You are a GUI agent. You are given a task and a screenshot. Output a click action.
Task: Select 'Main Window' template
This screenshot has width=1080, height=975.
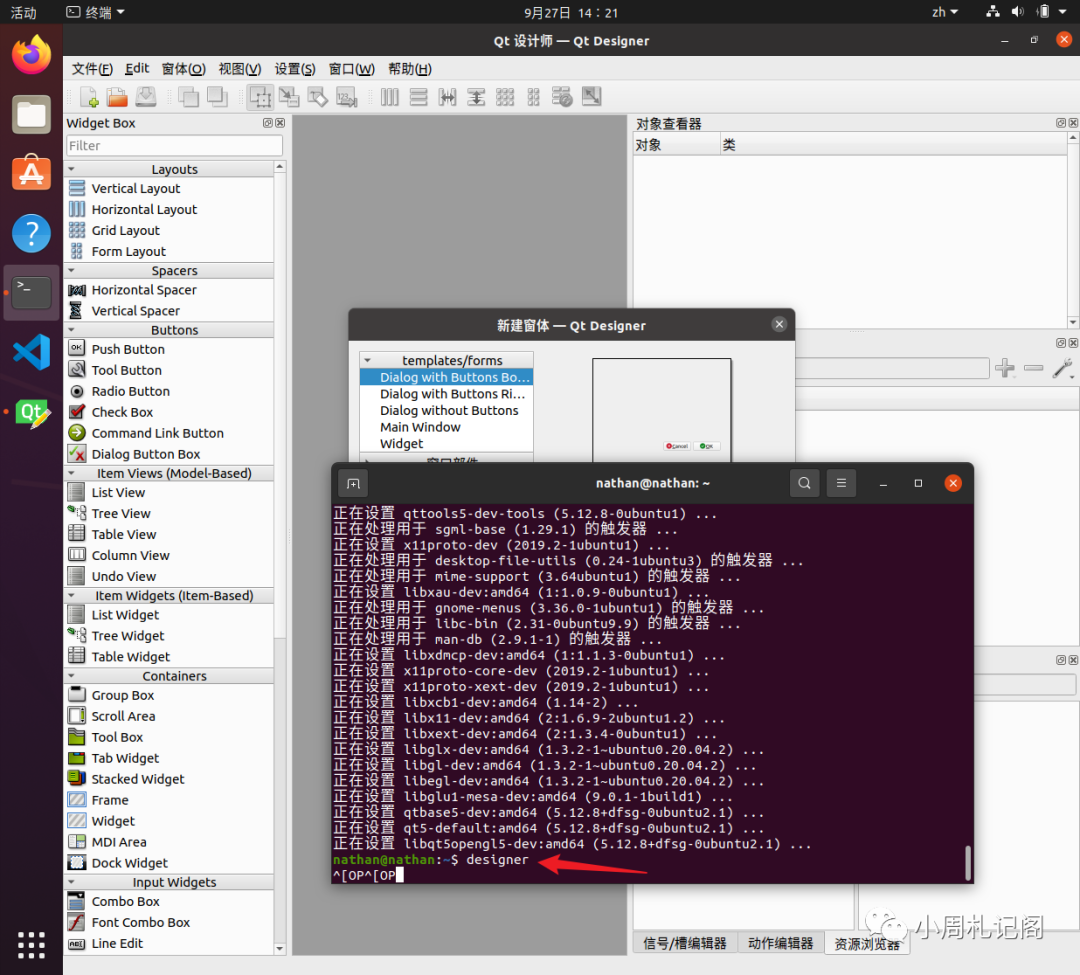pyautogui.click(x=420, y=427)
